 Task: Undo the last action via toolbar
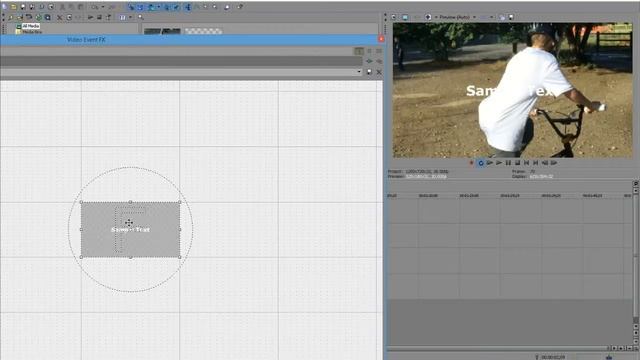click(x=94, y=7)
